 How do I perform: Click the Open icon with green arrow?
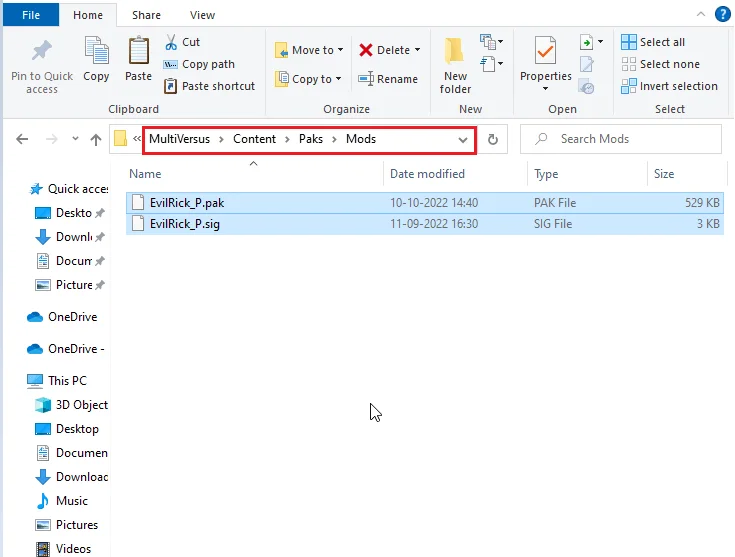[587, 42]
